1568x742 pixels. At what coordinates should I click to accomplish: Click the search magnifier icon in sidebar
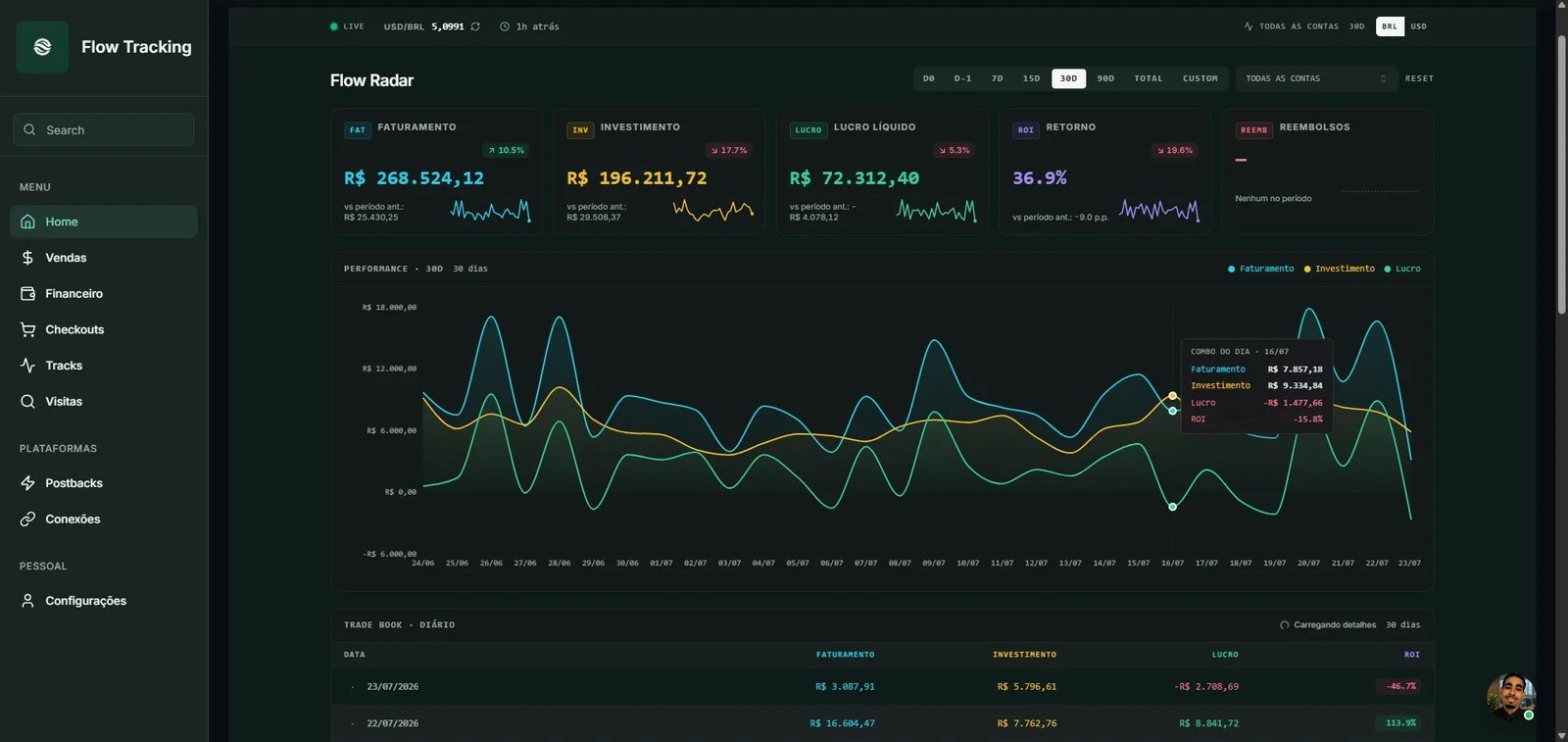click(29, 129)
